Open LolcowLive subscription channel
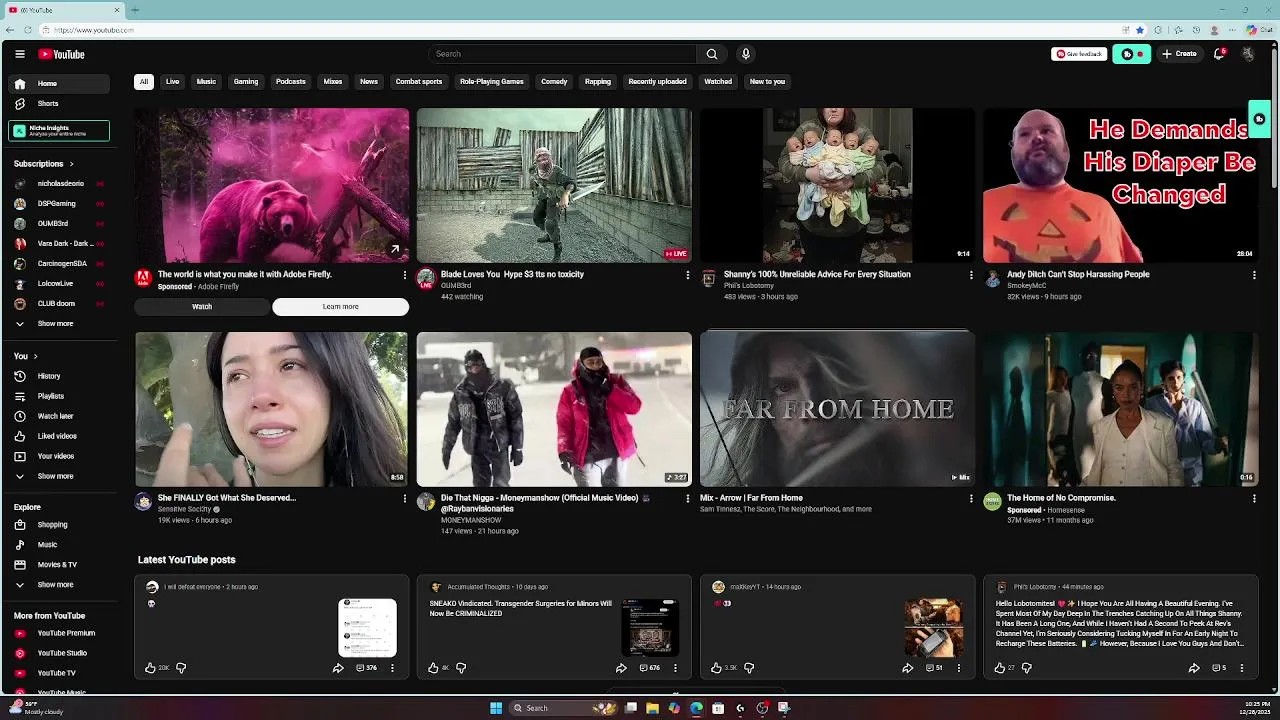The height and width of the screenshot is (720, 1280). point(60,283)
